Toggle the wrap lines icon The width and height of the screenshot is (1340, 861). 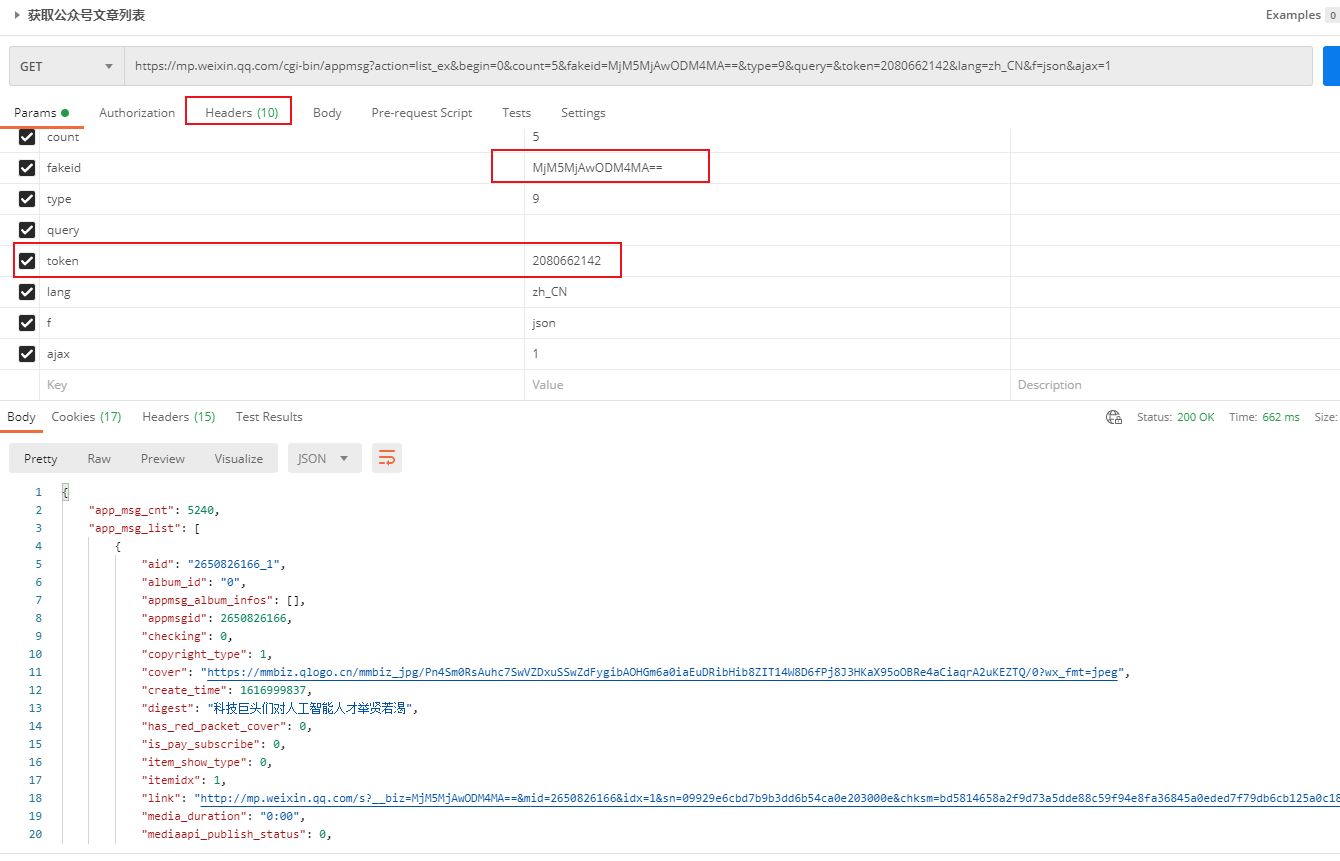[x=387, y=459]
